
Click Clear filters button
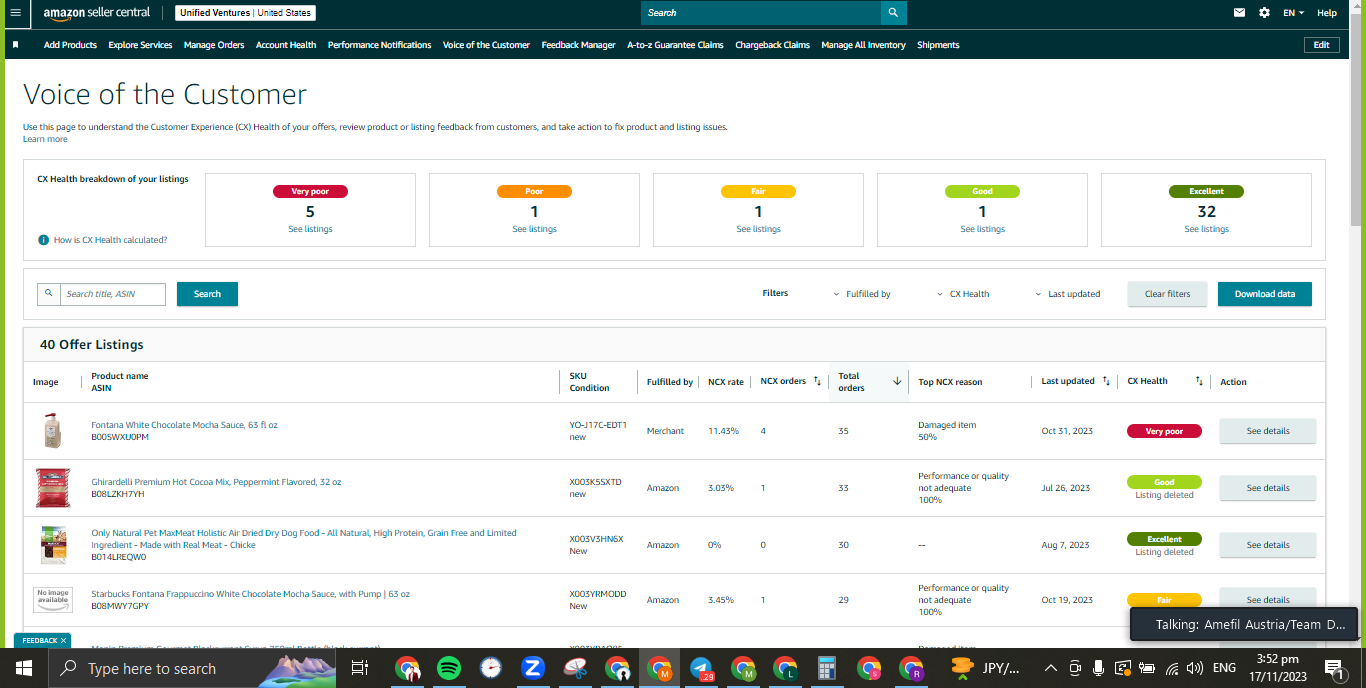tap(1168, 294)
